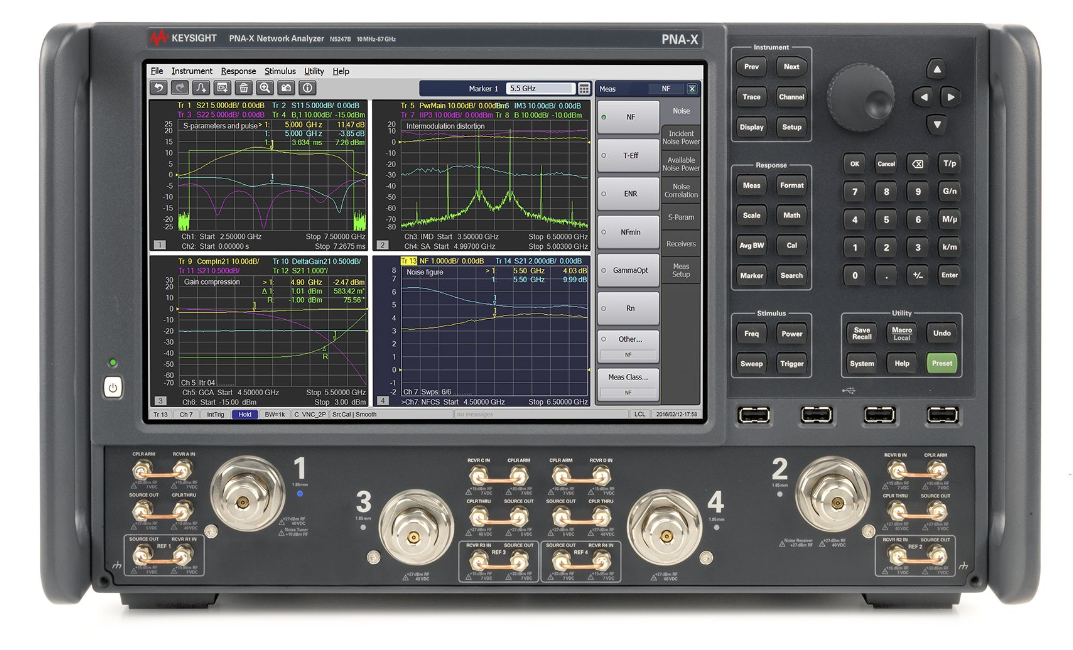Click the front-panel power standby button
Image resolution: width=1073 pixels, height=650 pixels.
113,388
